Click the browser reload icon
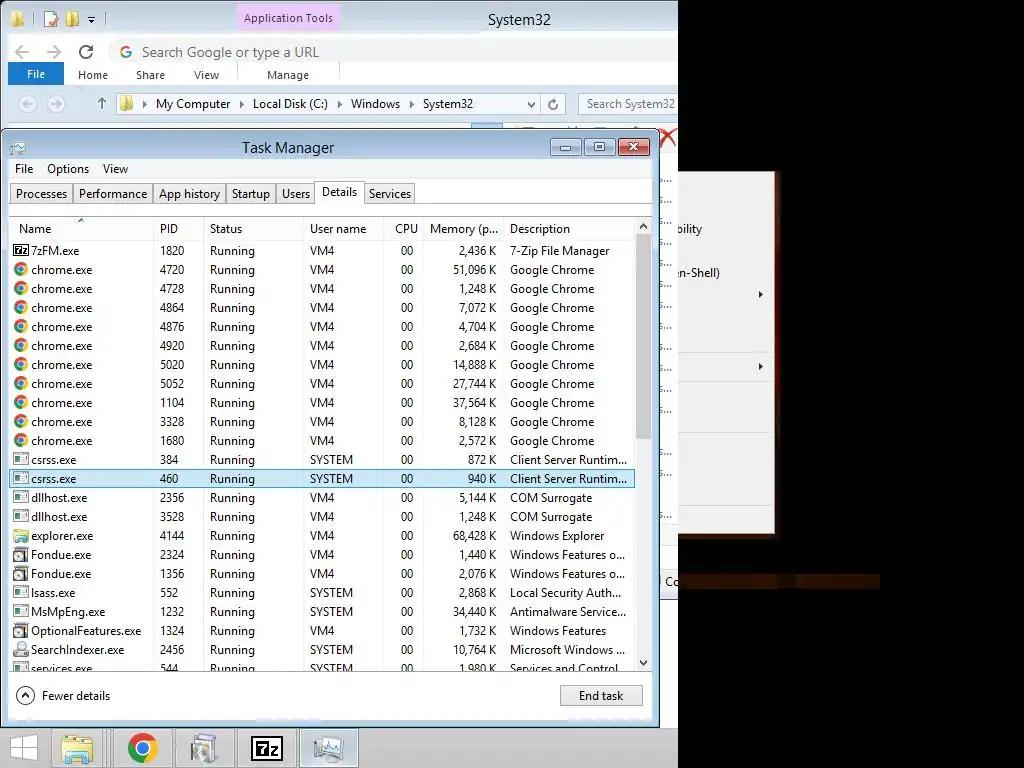1024x768 pixels. coord(86,52)
